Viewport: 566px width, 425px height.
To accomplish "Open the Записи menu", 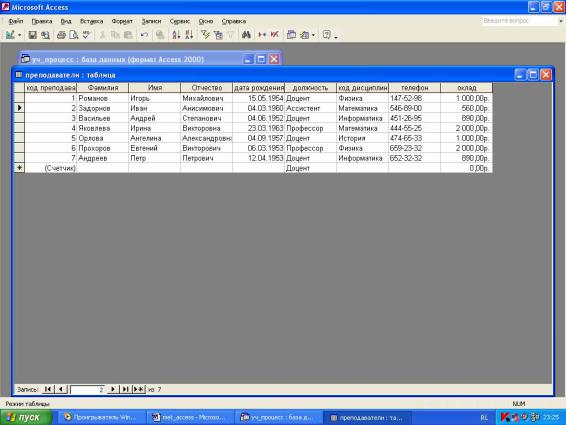I will tap(151, 21).
